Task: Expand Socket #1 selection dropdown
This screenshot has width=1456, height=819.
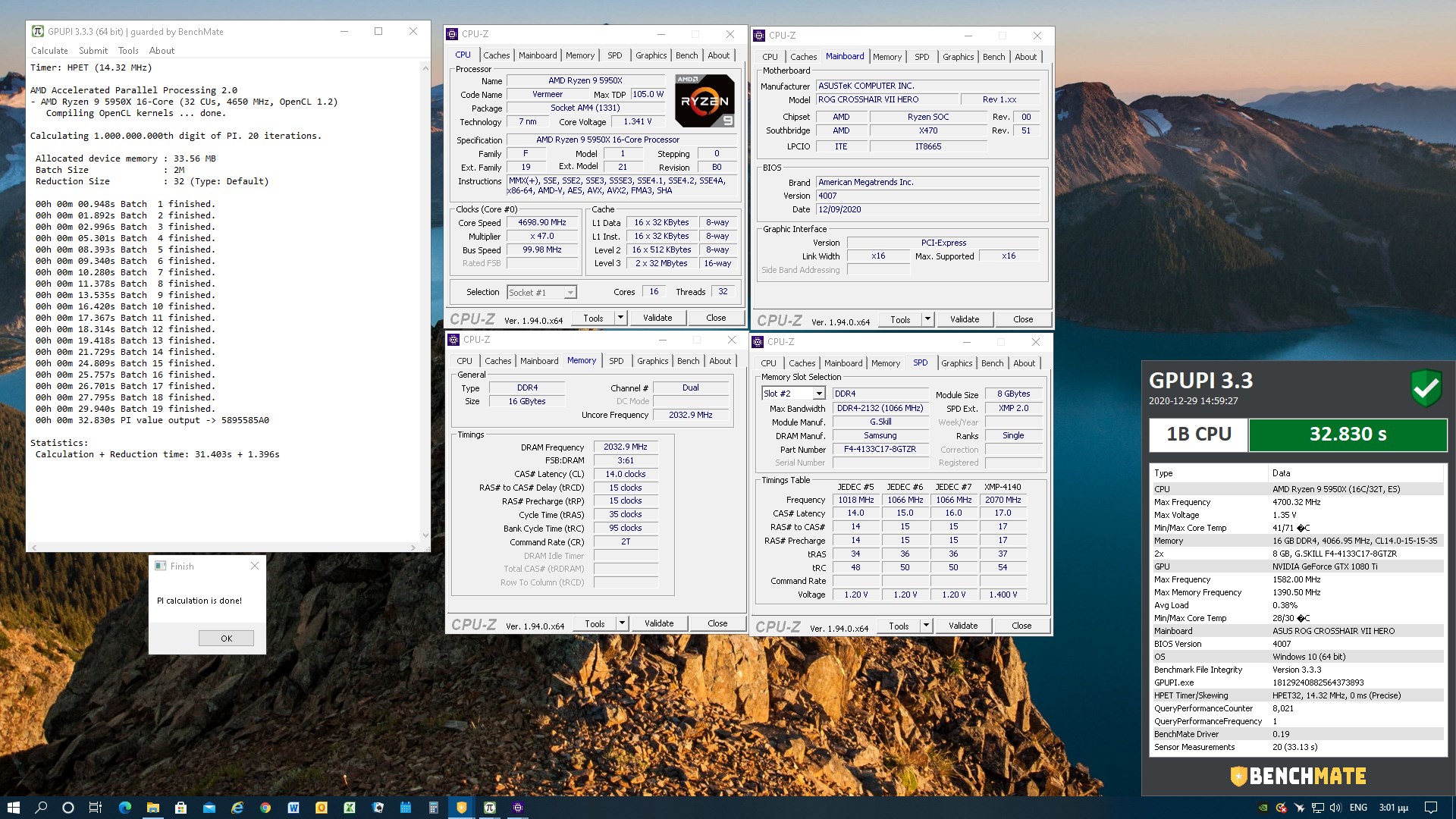Action: (x=570, y=293)
